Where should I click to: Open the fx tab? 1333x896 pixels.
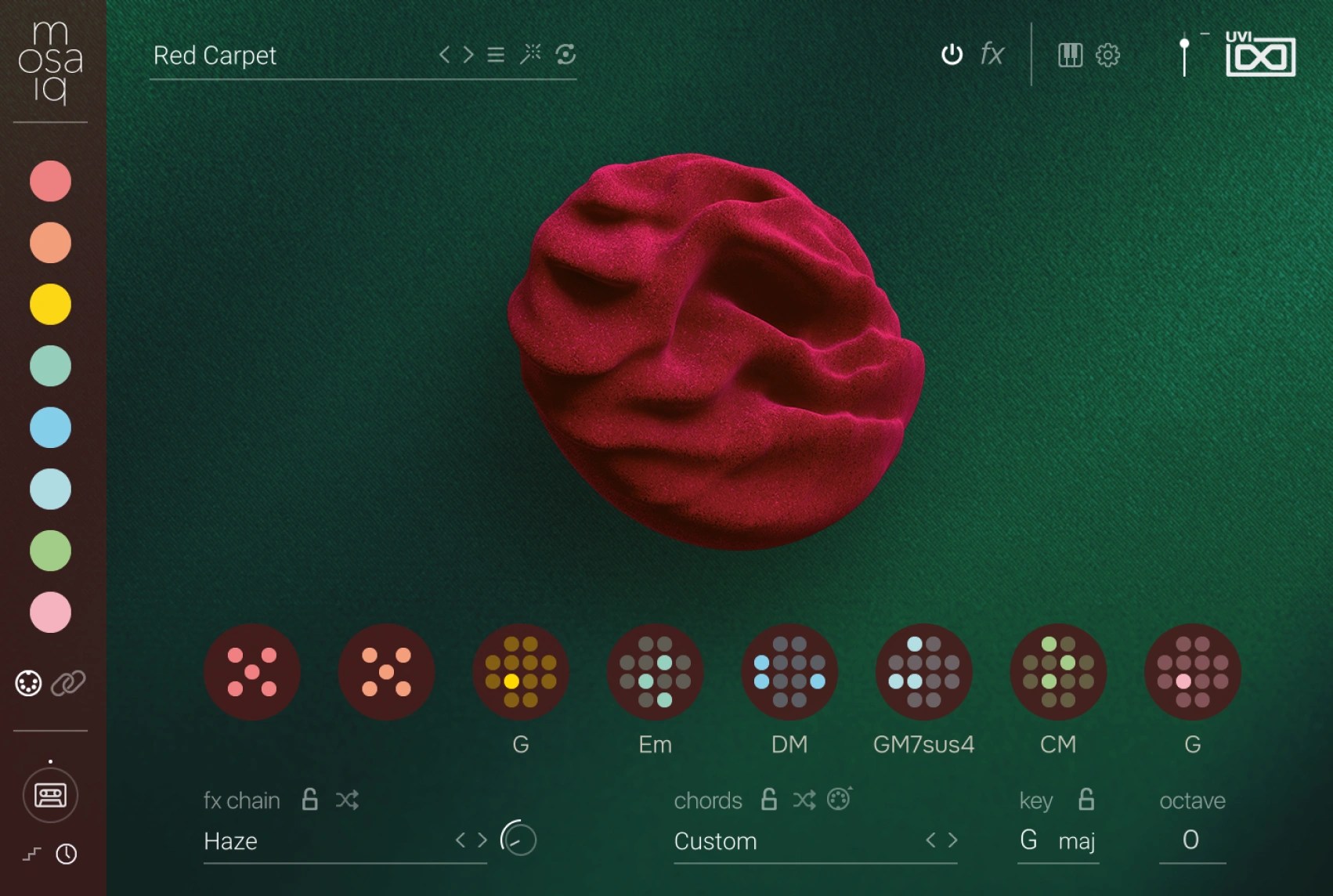point(992,54)
